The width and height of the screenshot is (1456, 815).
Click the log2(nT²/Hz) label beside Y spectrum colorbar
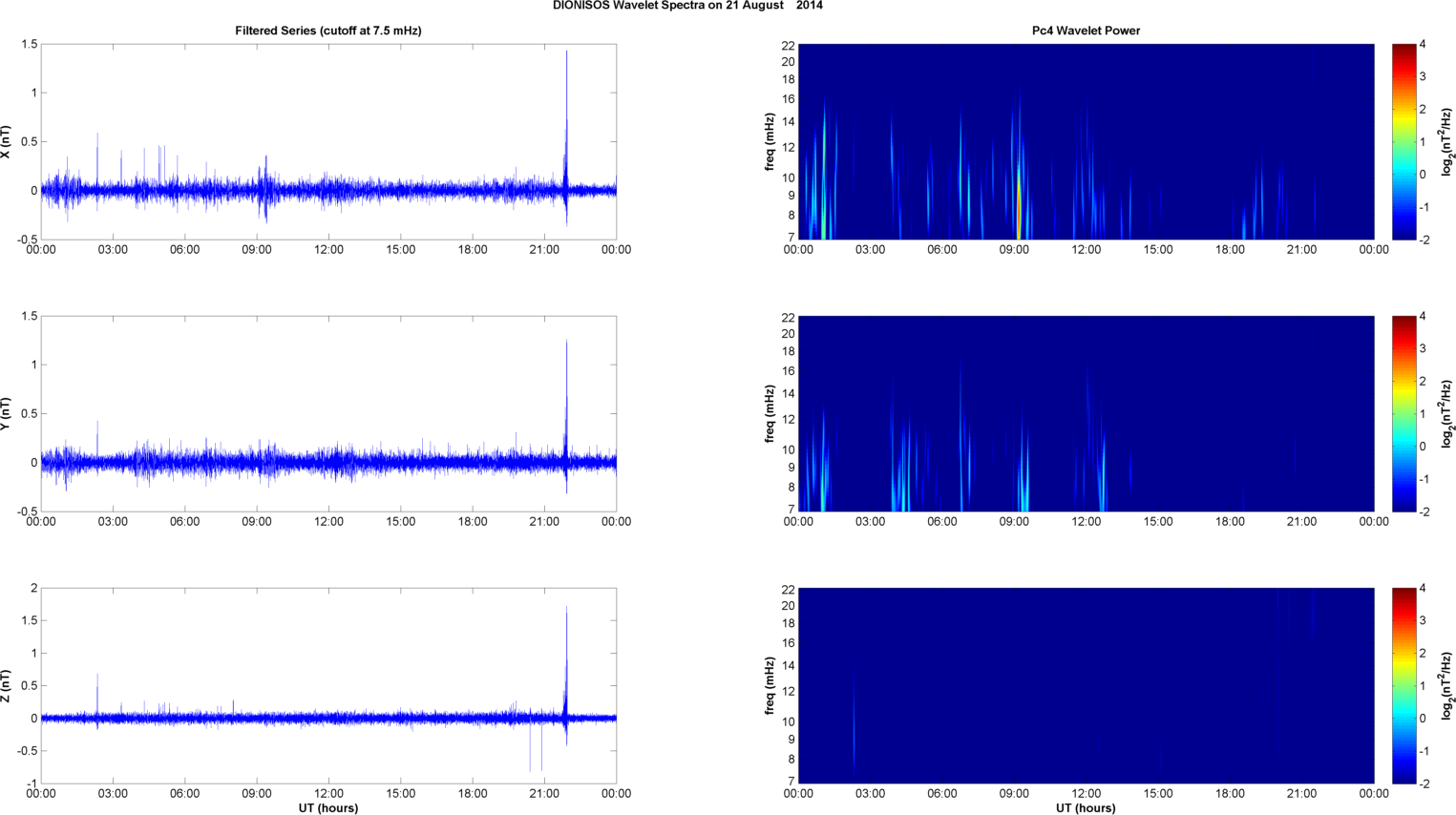[1447, 413]
